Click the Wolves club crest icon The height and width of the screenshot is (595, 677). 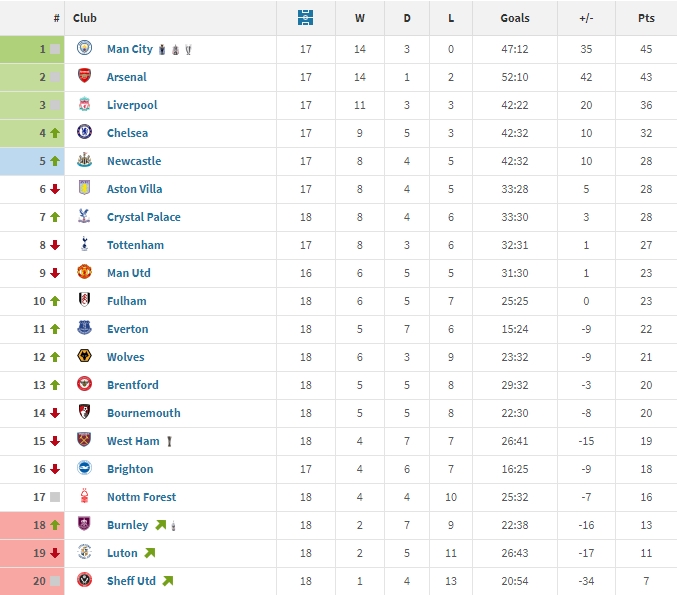click(84, 357)
